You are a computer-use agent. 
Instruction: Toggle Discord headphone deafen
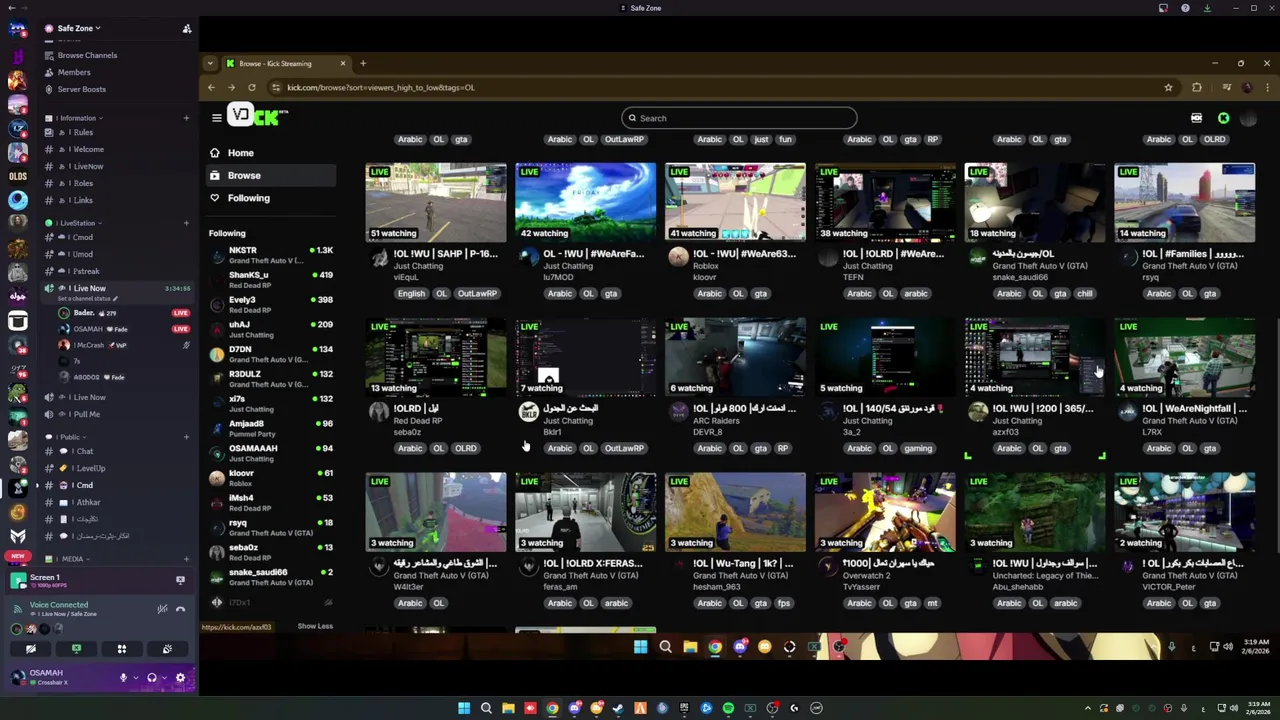[151, 678]
